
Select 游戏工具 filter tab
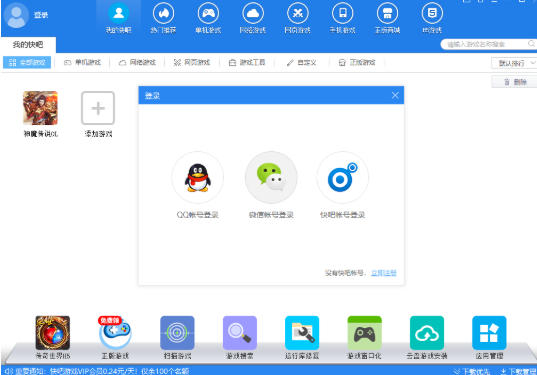(x=247, y=62)
